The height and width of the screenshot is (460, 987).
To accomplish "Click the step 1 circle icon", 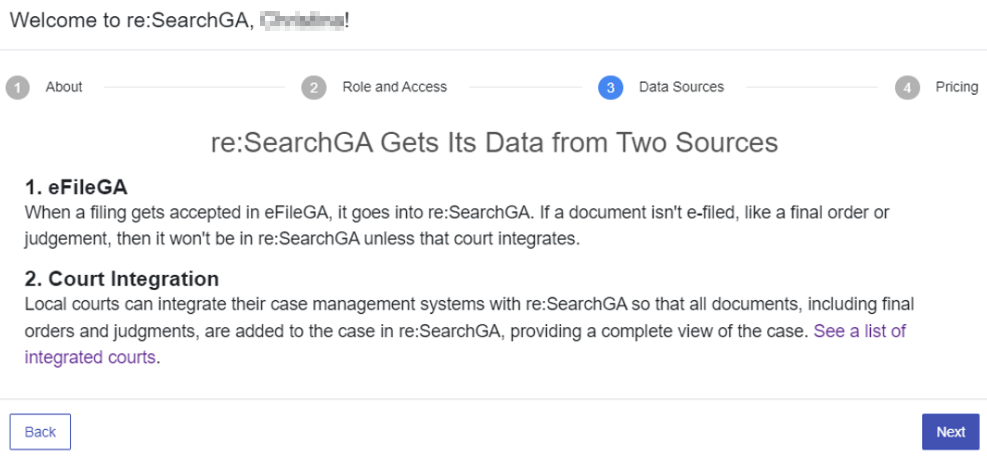I will point(17,88).
